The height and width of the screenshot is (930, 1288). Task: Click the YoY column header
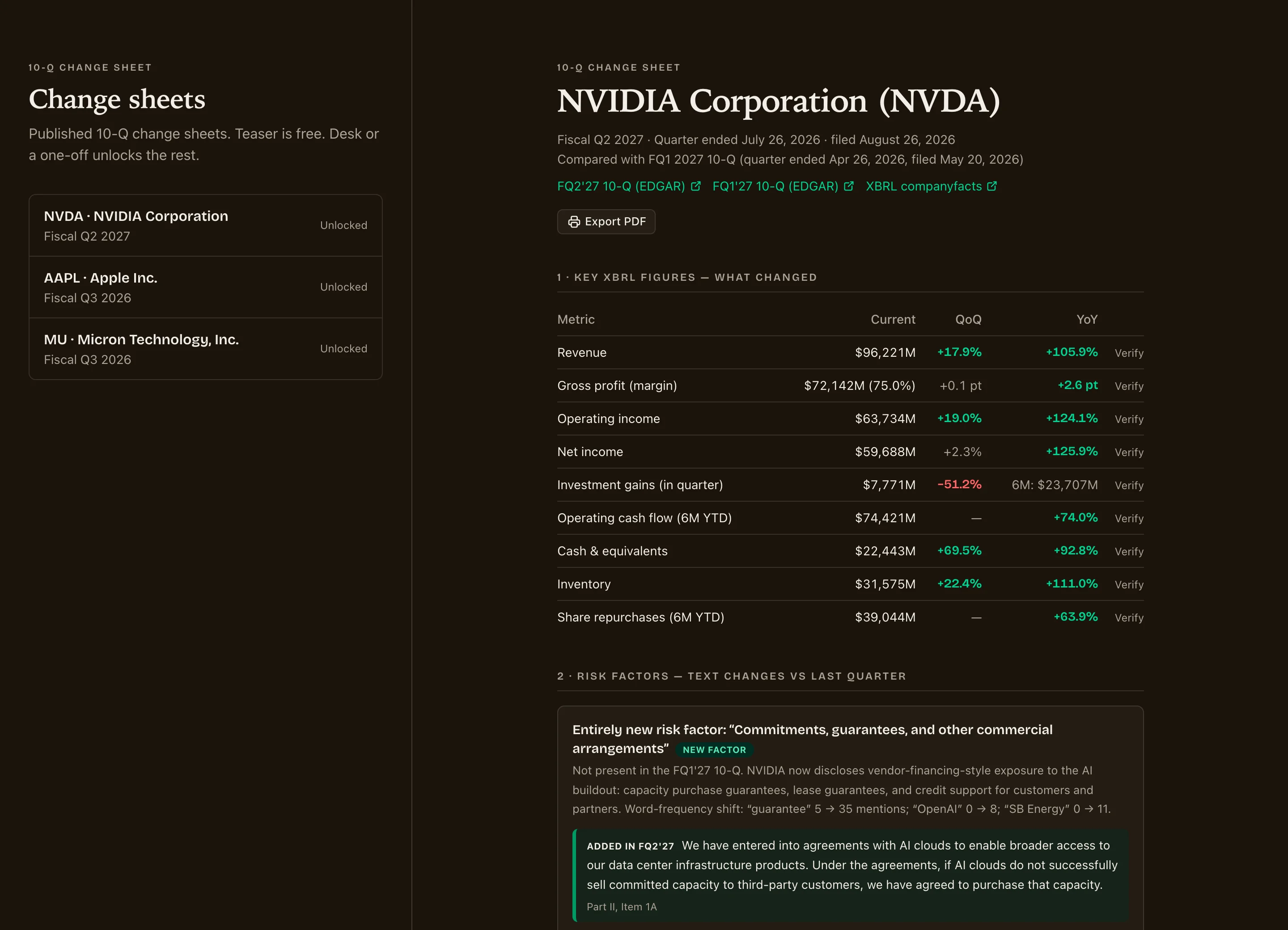(x=1087, y=320)
